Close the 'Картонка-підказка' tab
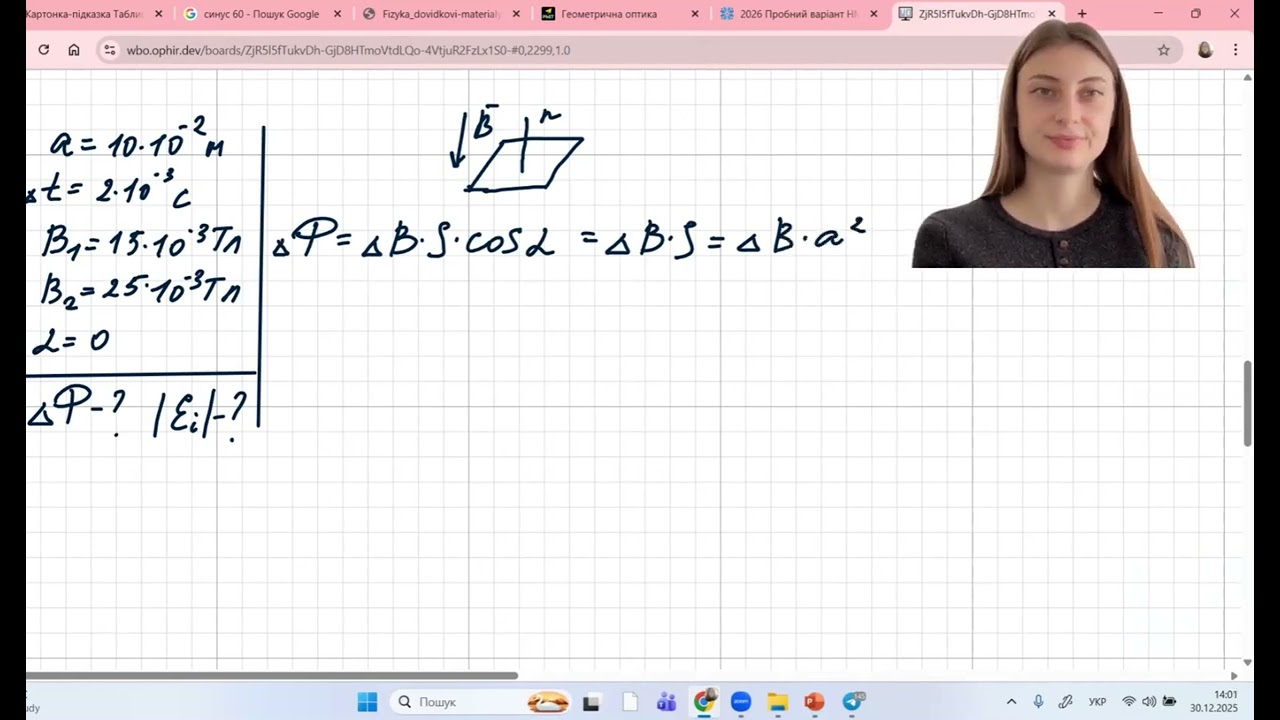Image resolution: width=1280 pixels, height=720 pixels. click(158, 14)
